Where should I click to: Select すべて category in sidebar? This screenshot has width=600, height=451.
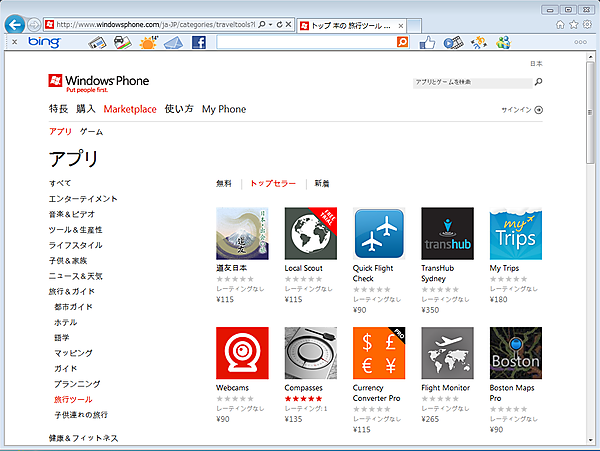click(x=60, y=183)
